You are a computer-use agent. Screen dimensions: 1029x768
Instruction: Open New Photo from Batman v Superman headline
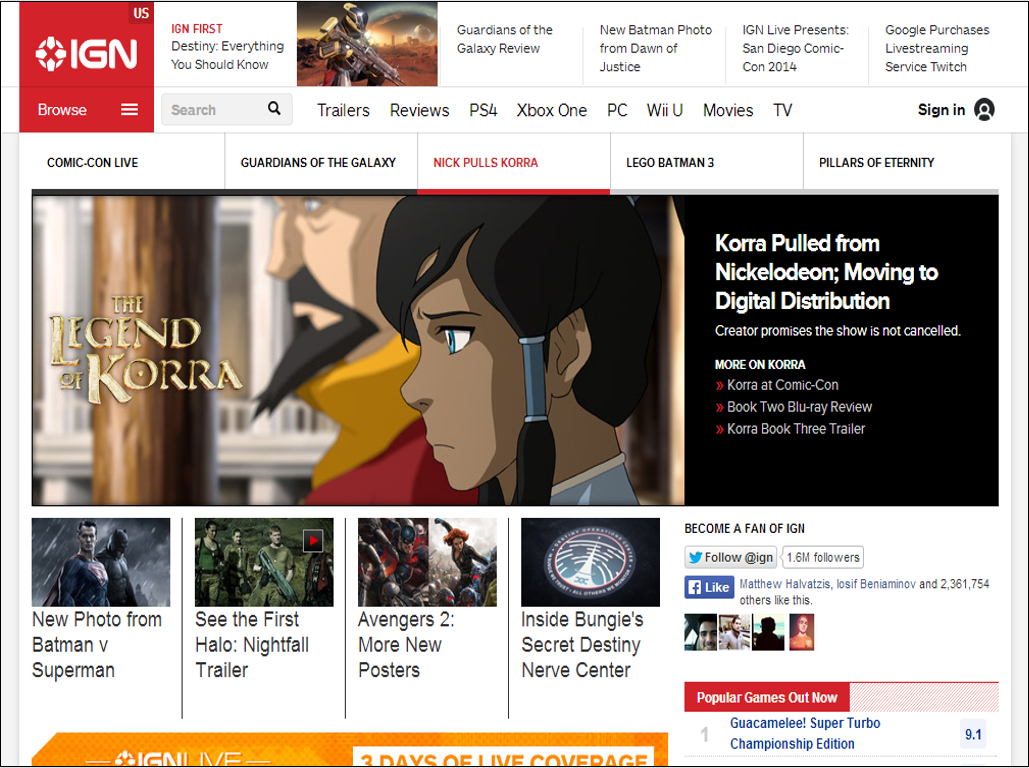coord(96,645)
